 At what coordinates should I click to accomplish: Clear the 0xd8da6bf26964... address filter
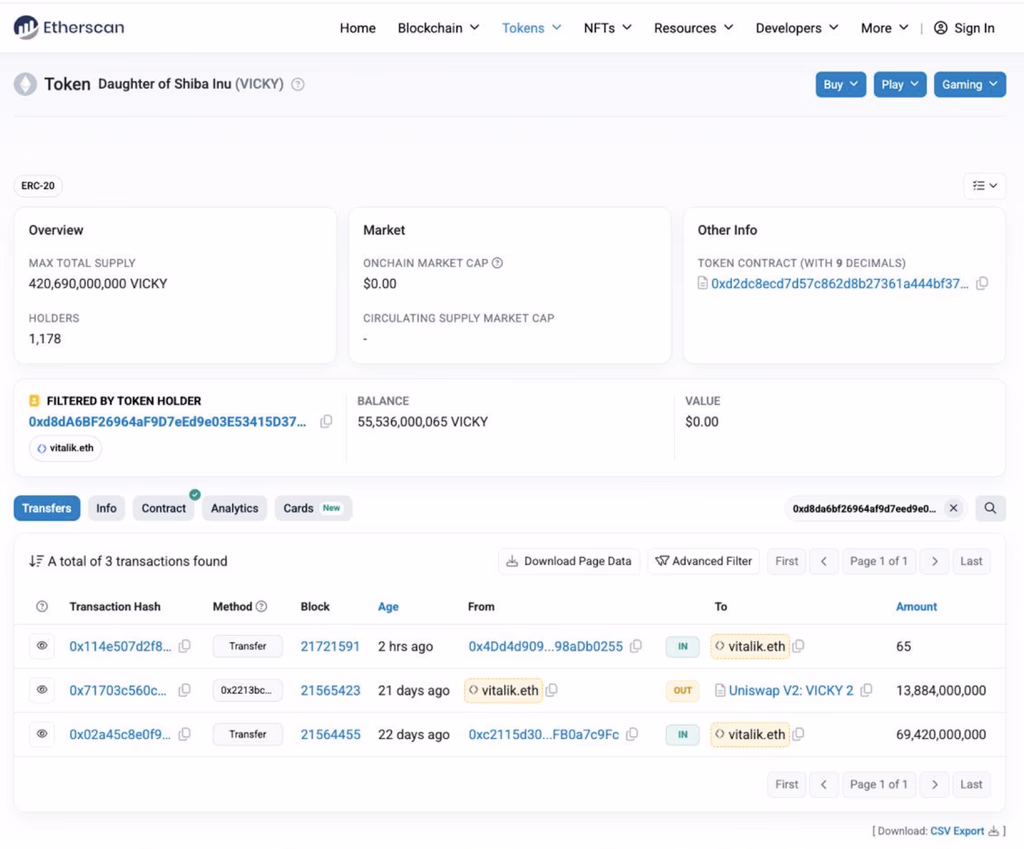click(x=953, y=508)
